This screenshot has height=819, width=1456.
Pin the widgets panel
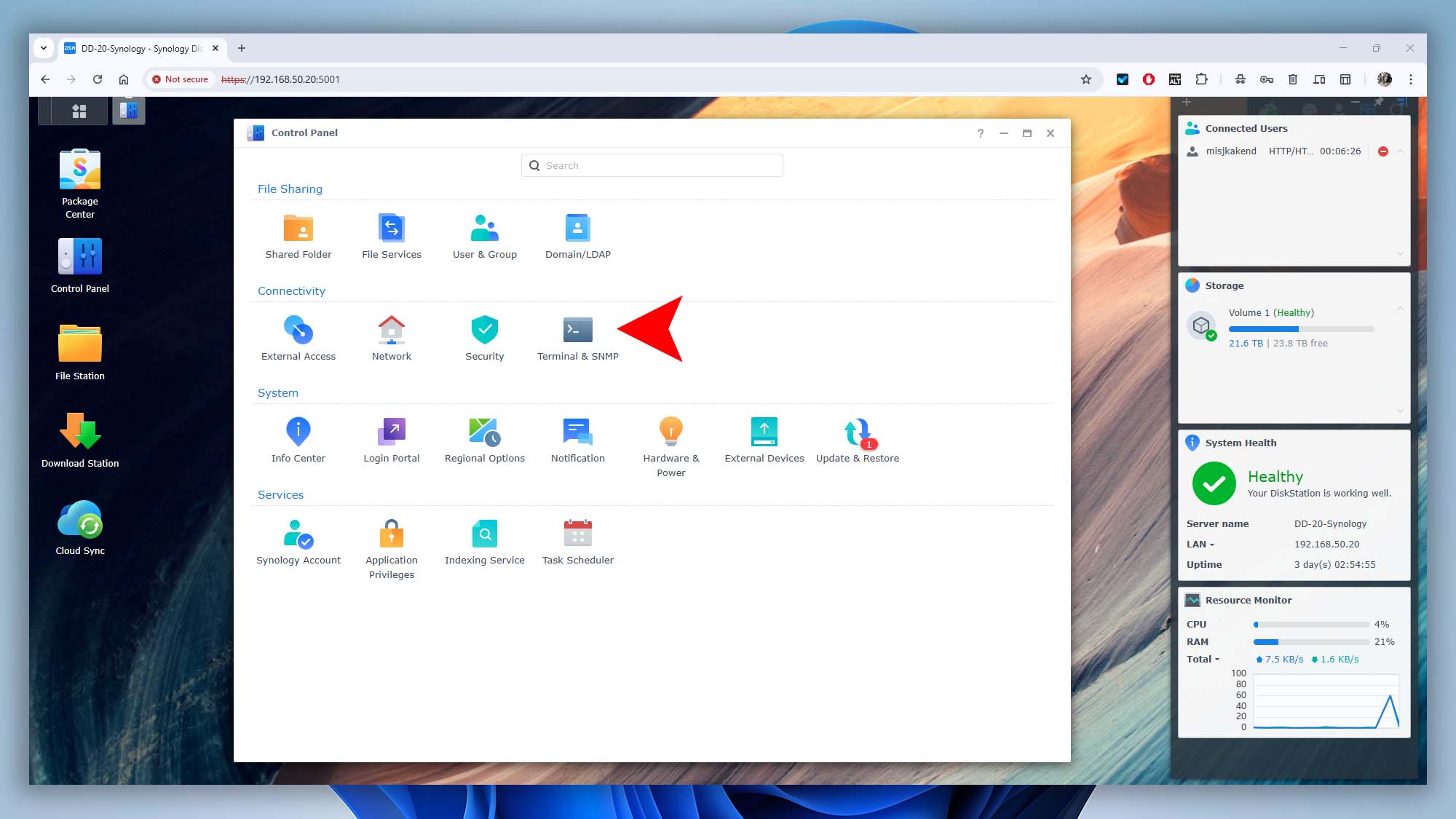point(1378,103)
